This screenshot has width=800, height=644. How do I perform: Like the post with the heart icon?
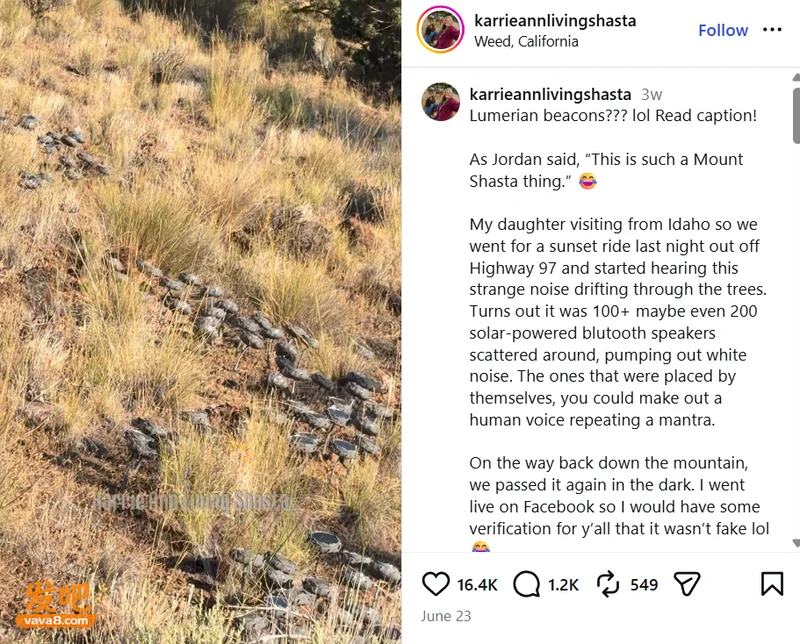[436, 584]
